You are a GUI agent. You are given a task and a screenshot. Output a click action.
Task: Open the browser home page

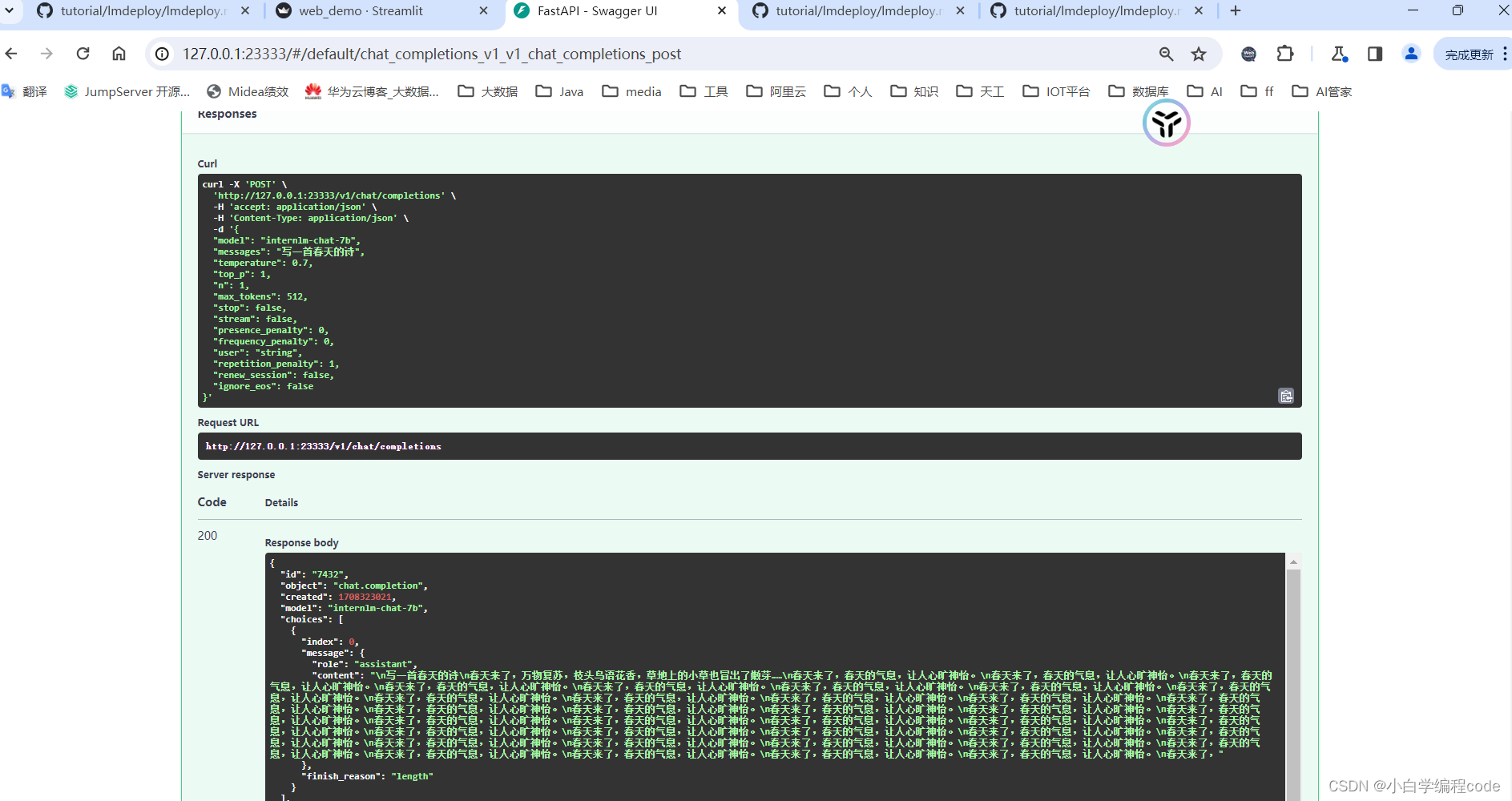[x=119, y=54]
